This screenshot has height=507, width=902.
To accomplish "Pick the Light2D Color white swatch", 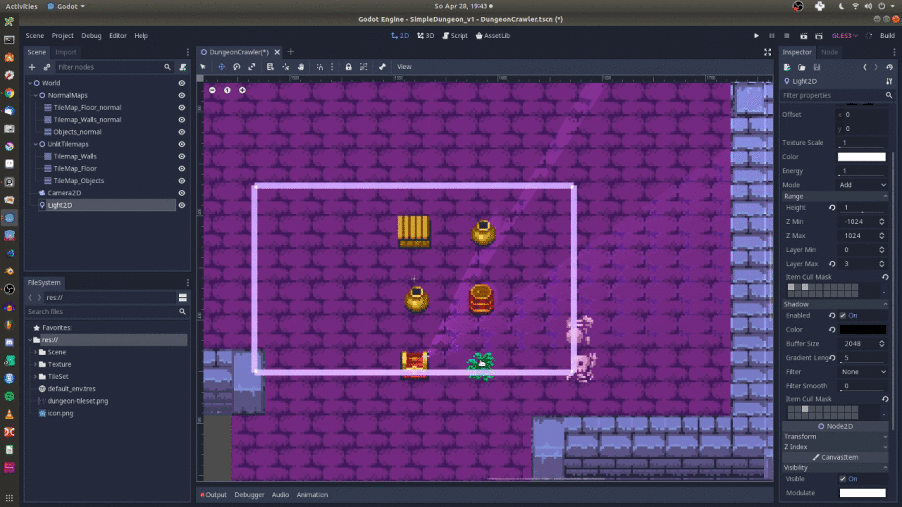I will coord(862,157).
